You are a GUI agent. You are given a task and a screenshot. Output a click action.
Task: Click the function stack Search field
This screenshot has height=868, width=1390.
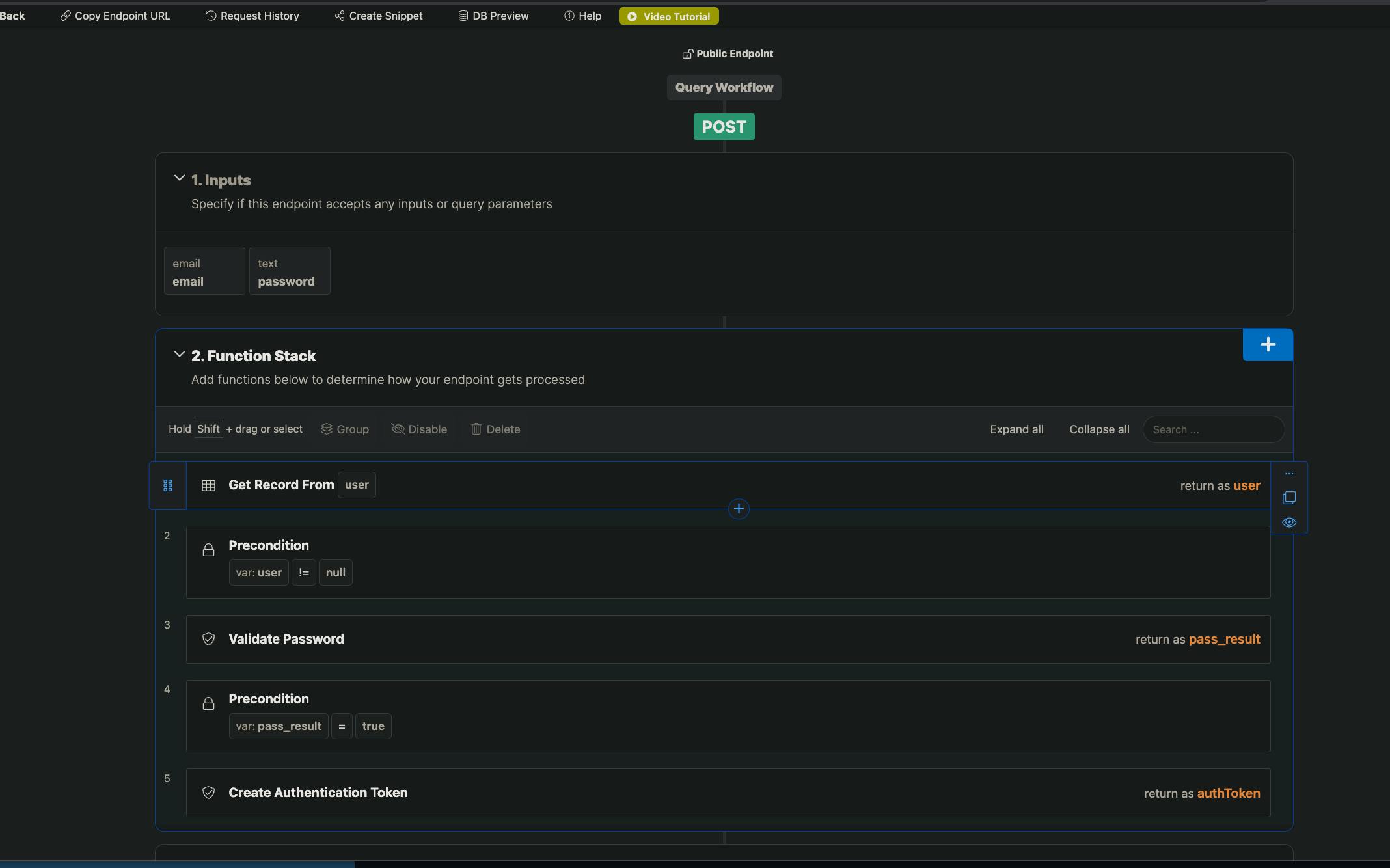click(1213, 429)
